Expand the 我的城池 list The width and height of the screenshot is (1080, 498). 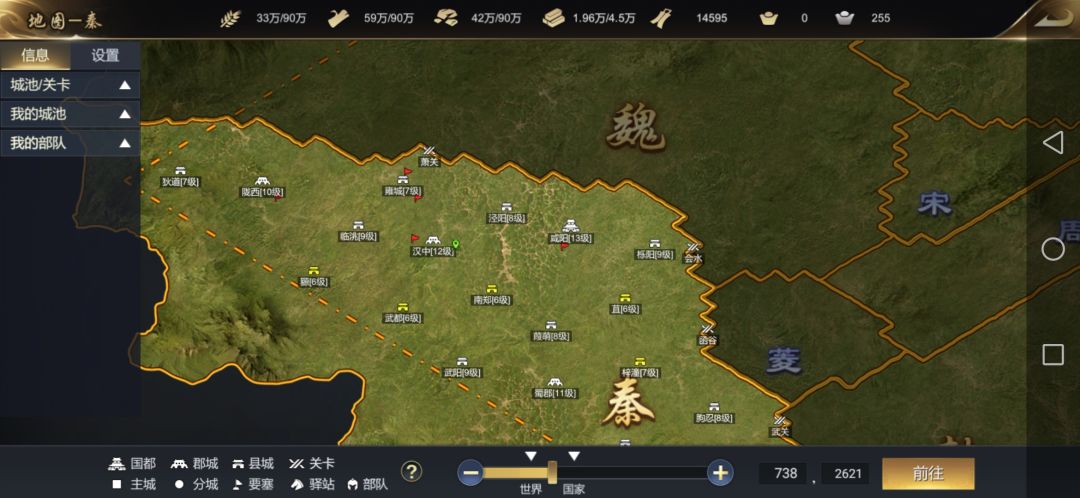tap(70, 114)
